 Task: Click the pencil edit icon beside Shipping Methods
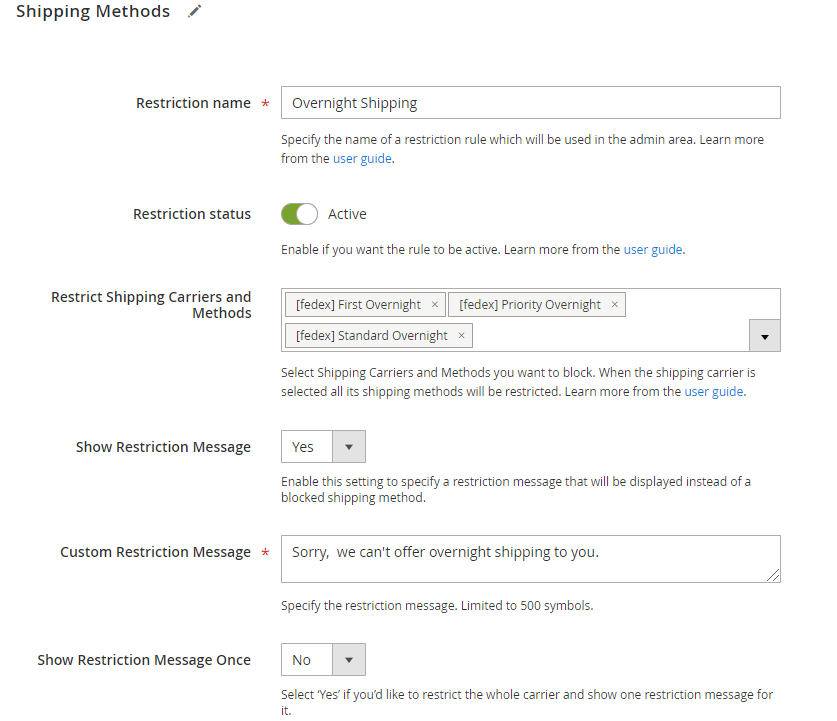195,11
